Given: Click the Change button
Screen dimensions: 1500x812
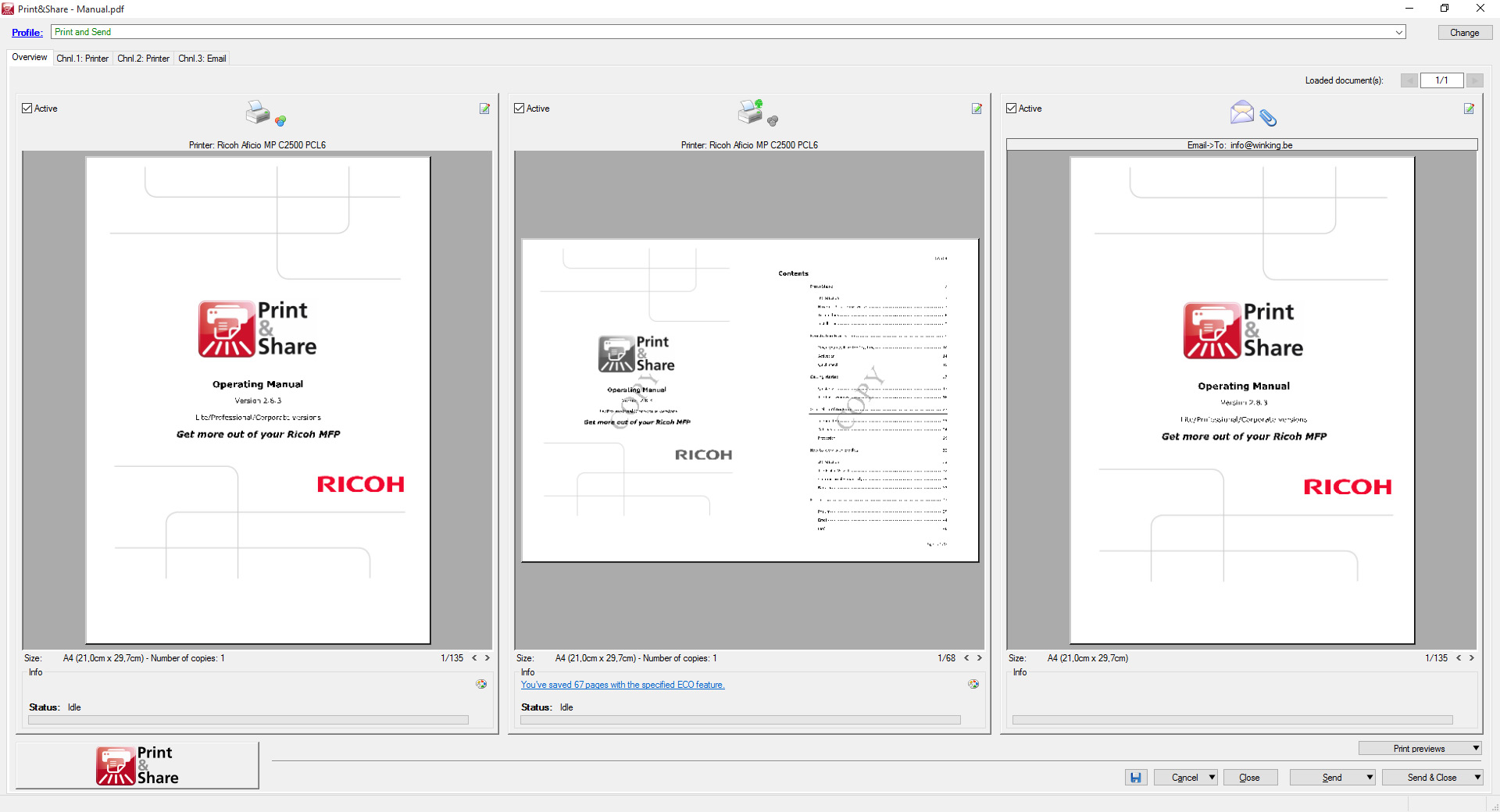Looking at the screenshot, I should (1465, 33).
